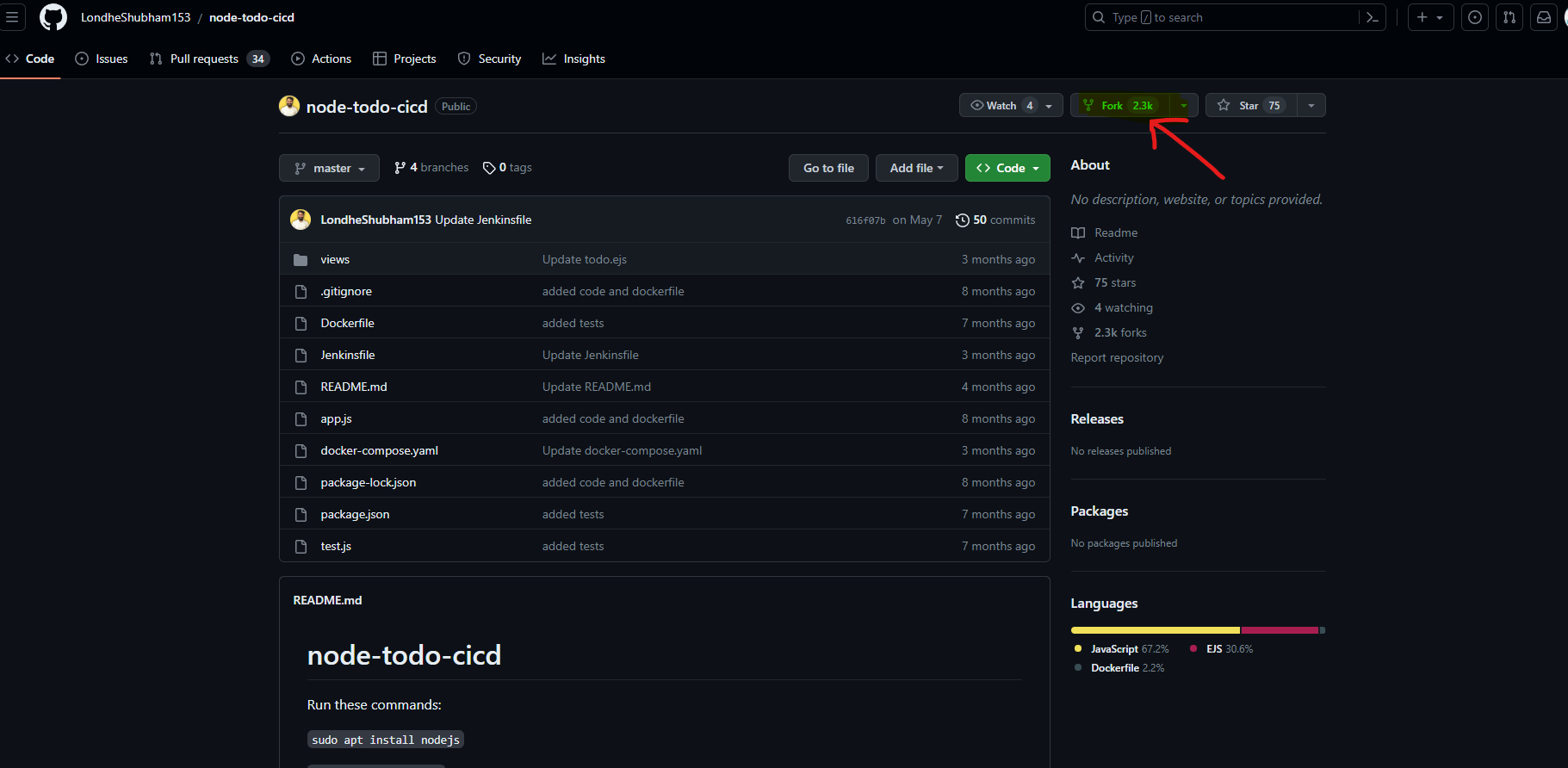Open the command palette icon
The width and height of the screenshot is (1568, 768).
[x=1373, y=17]
